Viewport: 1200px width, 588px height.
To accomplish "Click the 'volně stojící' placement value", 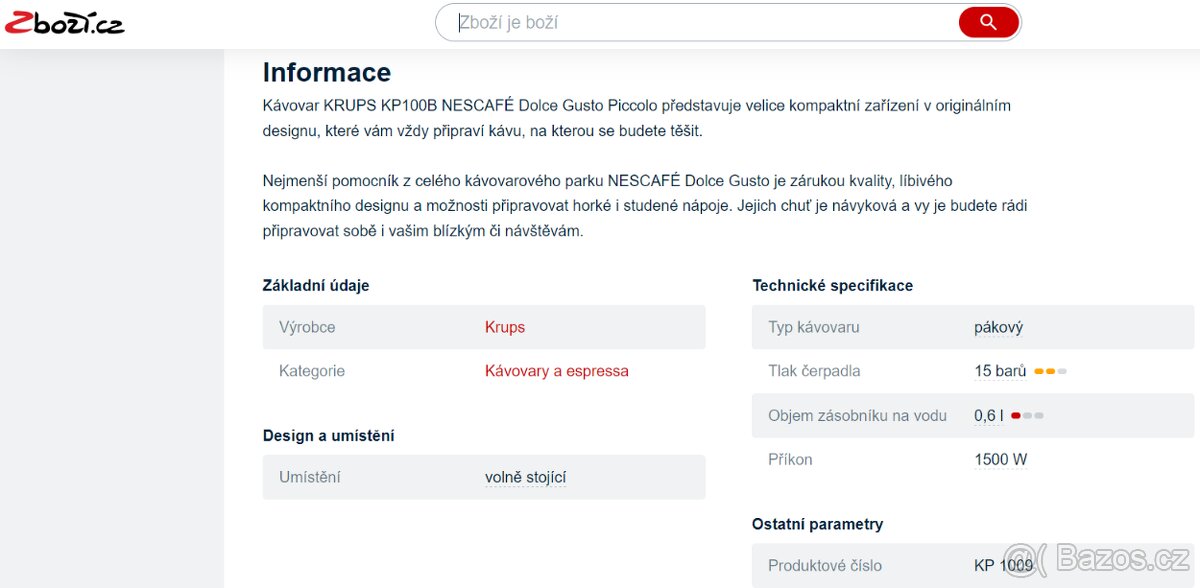I will [526, 477].
